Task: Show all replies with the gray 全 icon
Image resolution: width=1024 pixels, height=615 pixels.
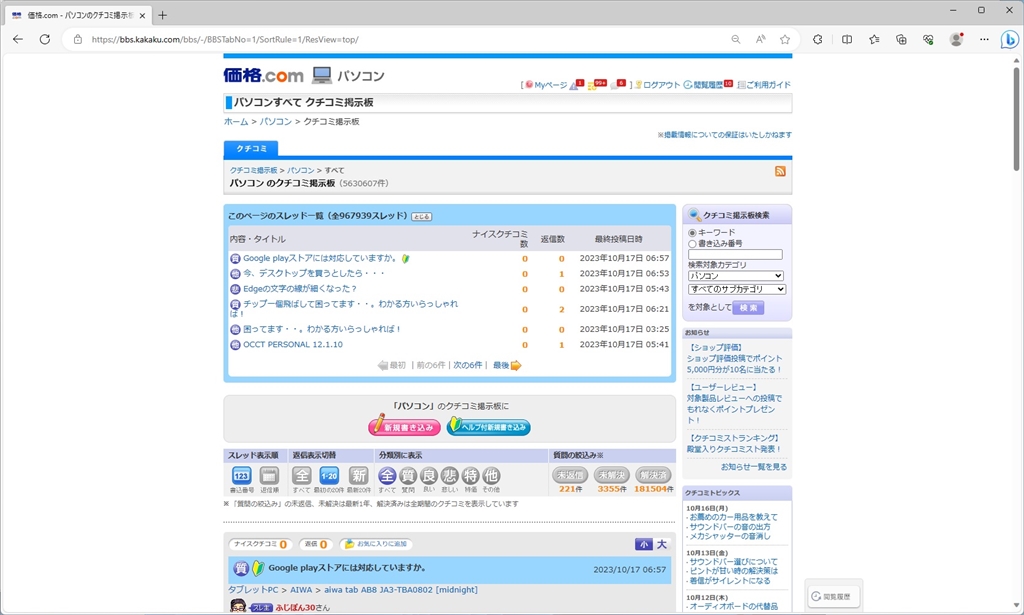Action: (x=301, y=476)
